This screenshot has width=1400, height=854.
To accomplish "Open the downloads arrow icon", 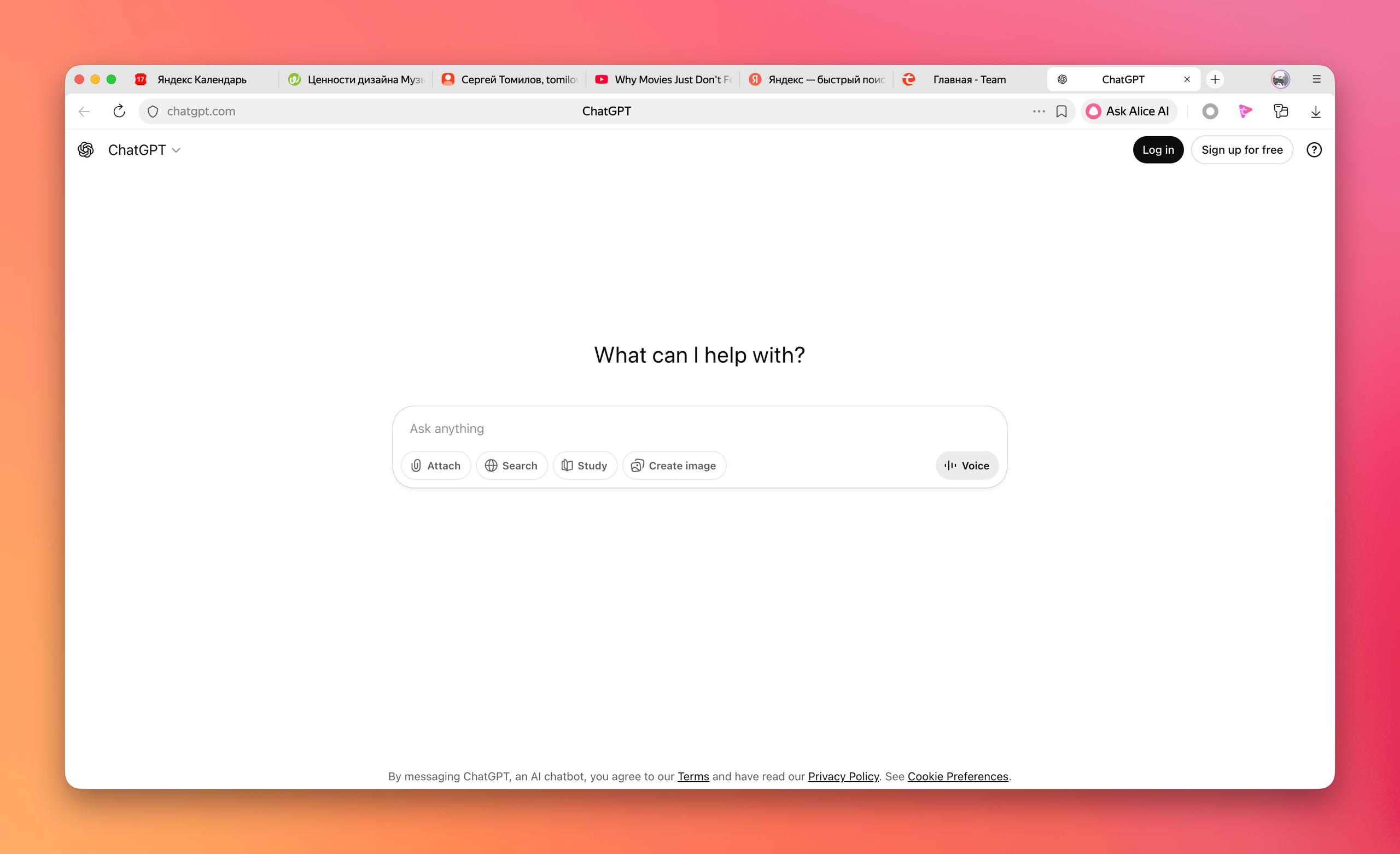I will pyautogui.click(x=1316, y=112).
